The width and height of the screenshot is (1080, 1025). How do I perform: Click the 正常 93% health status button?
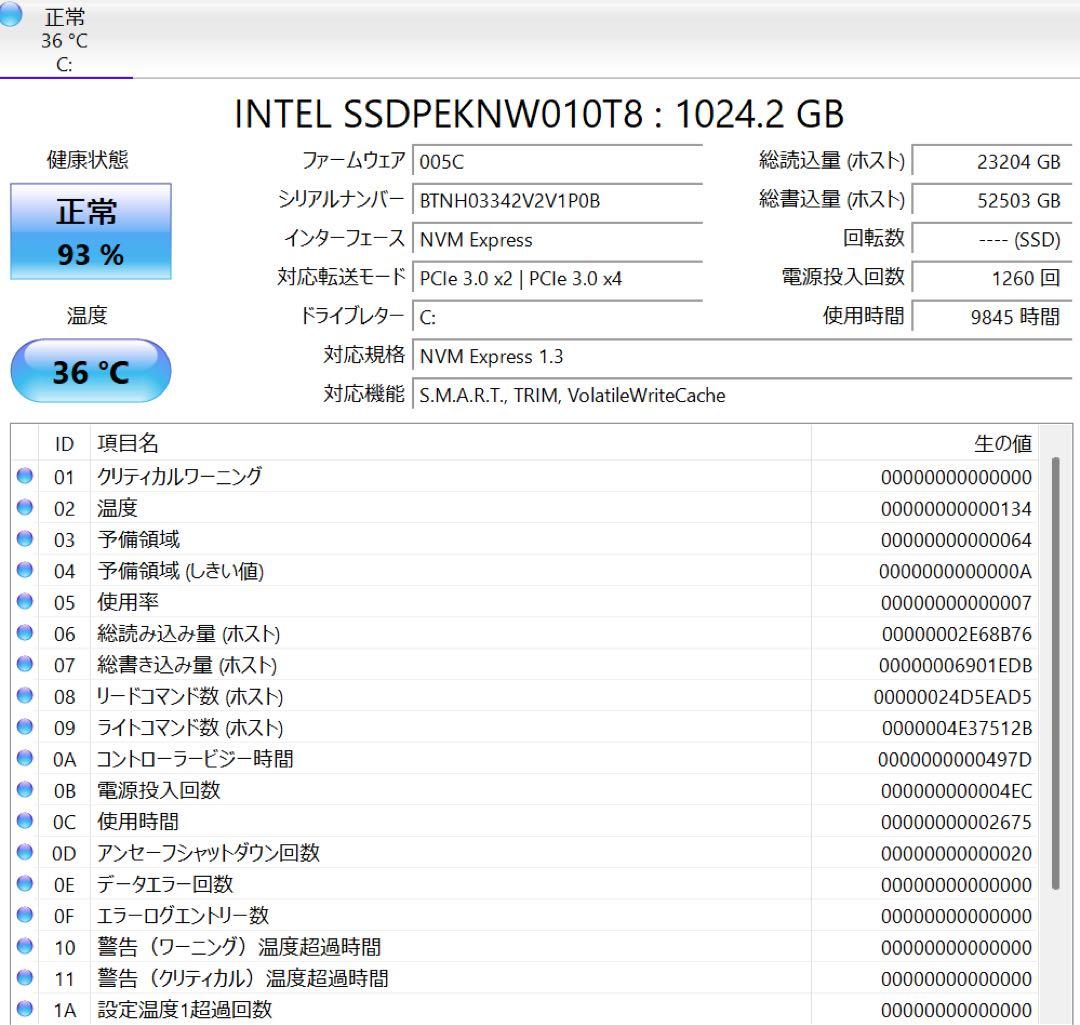(91, 231)
